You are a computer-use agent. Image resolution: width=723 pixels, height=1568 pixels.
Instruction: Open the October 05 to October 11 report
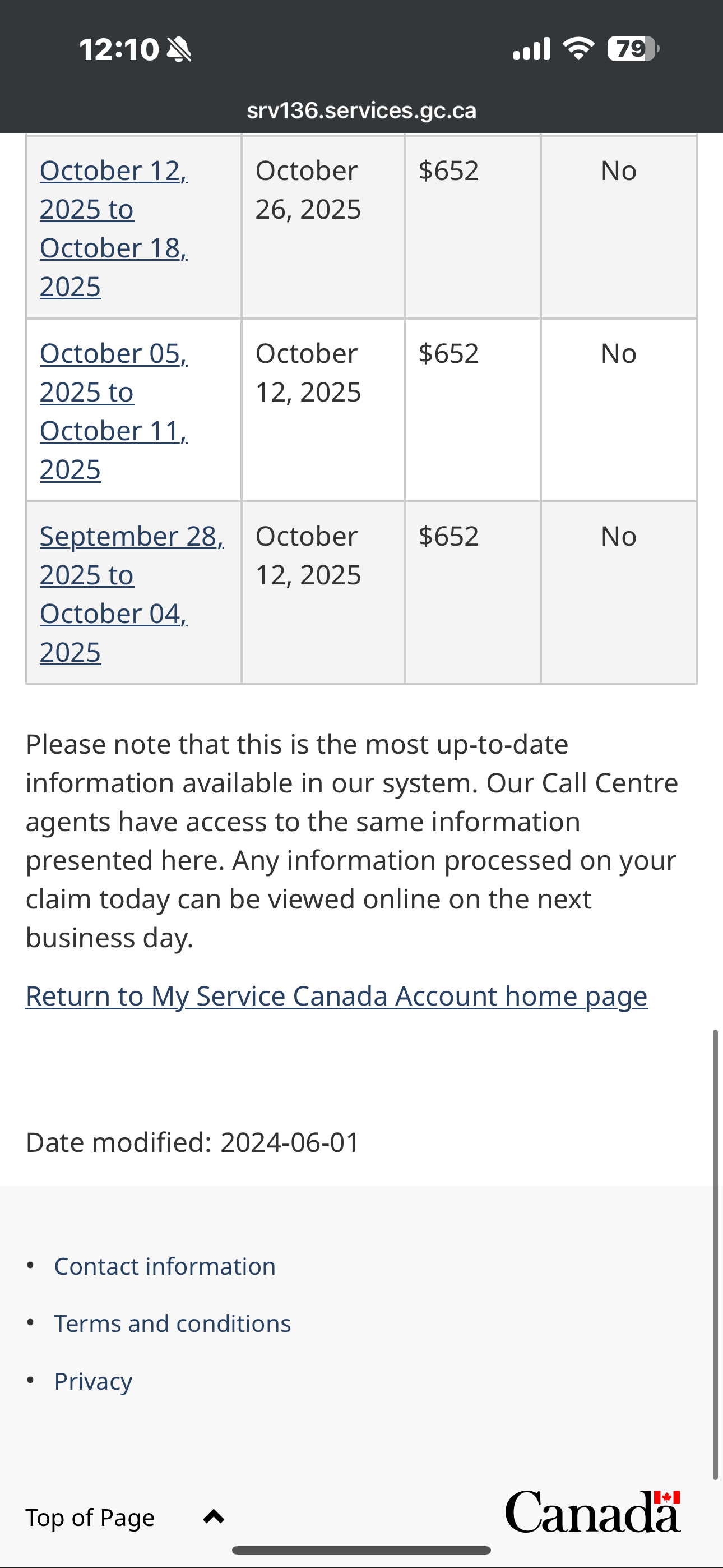point(114,411)
